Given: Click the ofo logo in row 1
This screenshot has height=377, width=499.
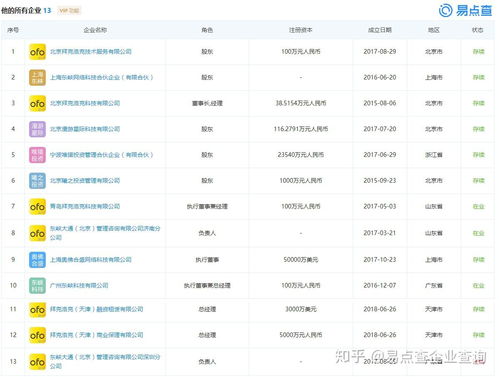Looking at the screenshot, I should (37, 52).
